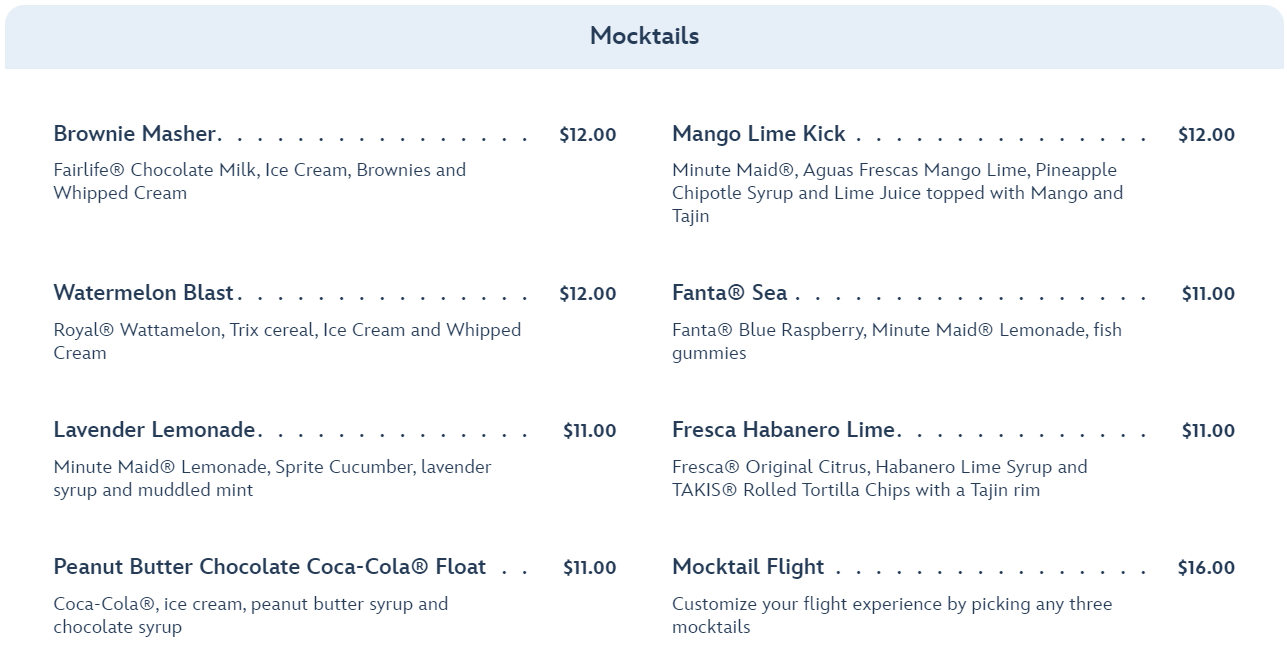Click the Mocktail Flight $16.00 price
Screen dimensions: 1287x667
pyautogui.click(x=1206, y=567)
